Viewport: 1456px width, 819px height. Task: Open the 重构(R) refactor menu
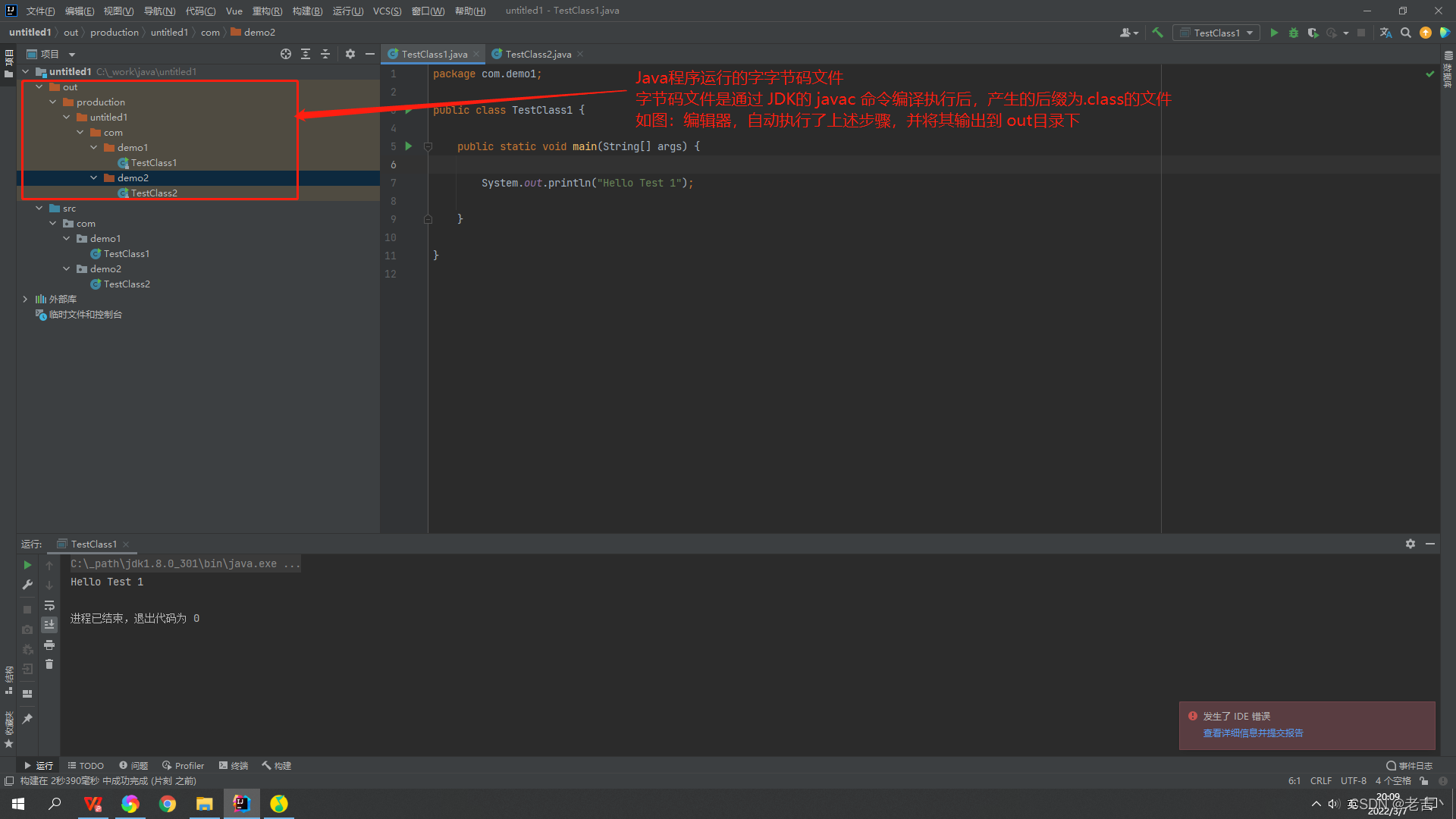tap(267, 11)
